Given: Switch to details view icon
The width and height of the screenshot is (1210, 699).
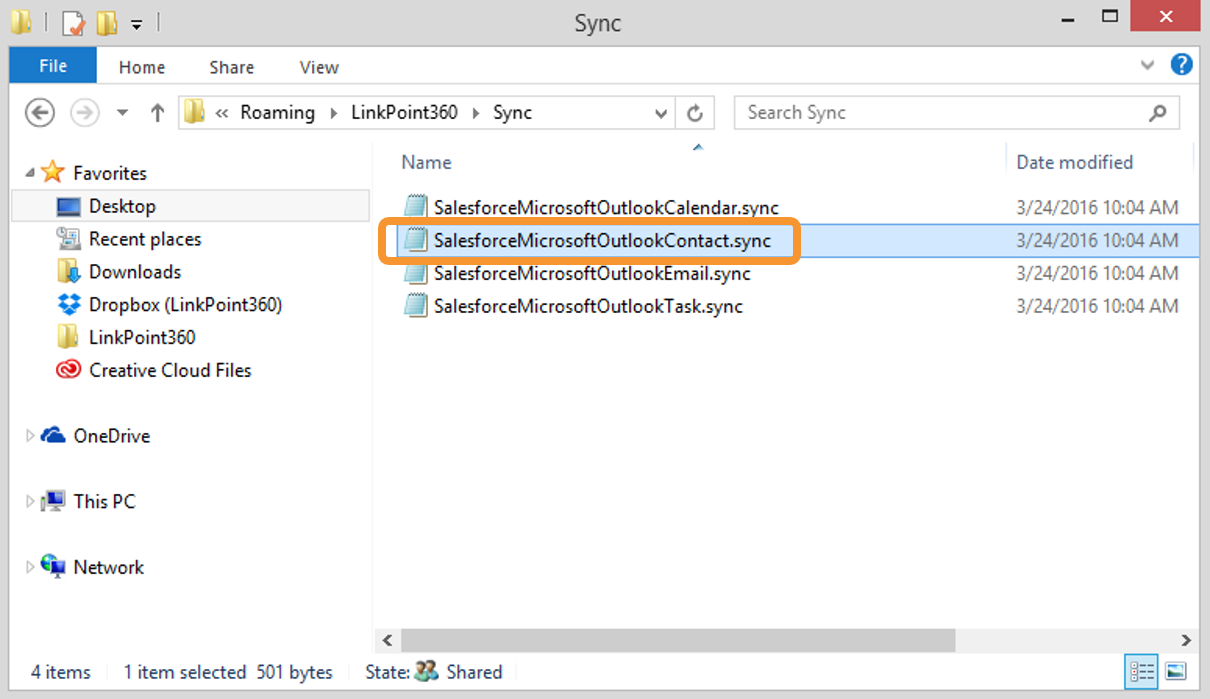Looking at the screenshot, I should pyautogui.click(x=1141, y=671).
